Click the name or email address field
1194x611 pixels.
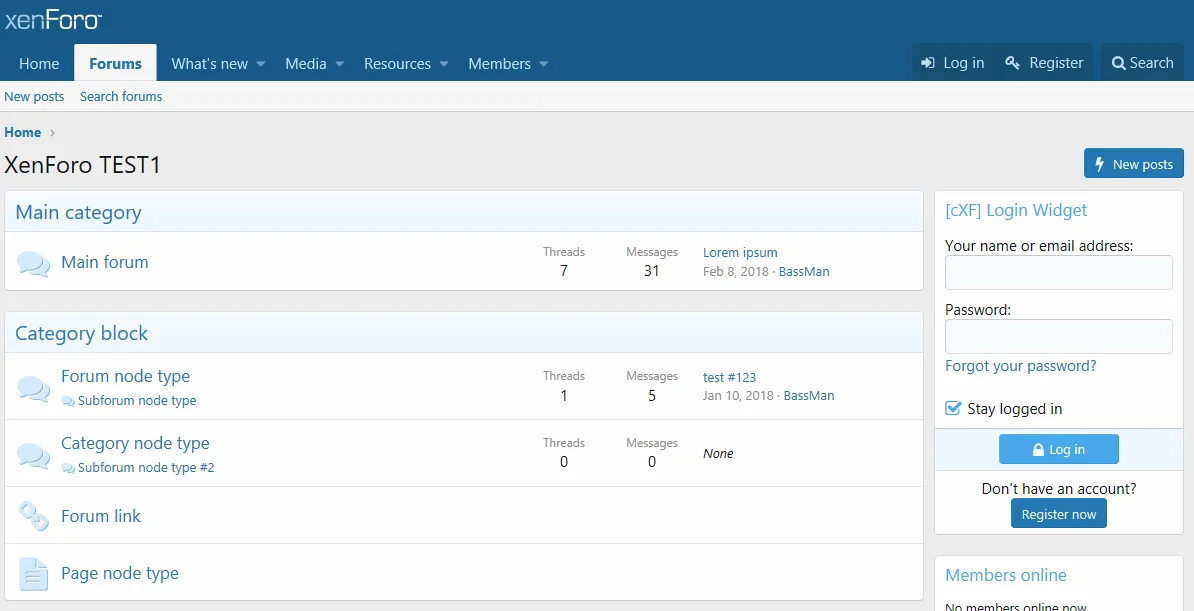[x=1058, y=273]
